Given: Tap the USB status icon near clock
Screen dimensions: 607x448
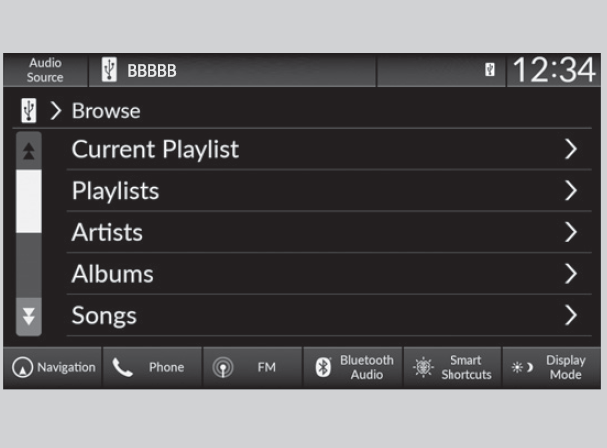Looking at the screenshot, I should (x=490, y=71).
